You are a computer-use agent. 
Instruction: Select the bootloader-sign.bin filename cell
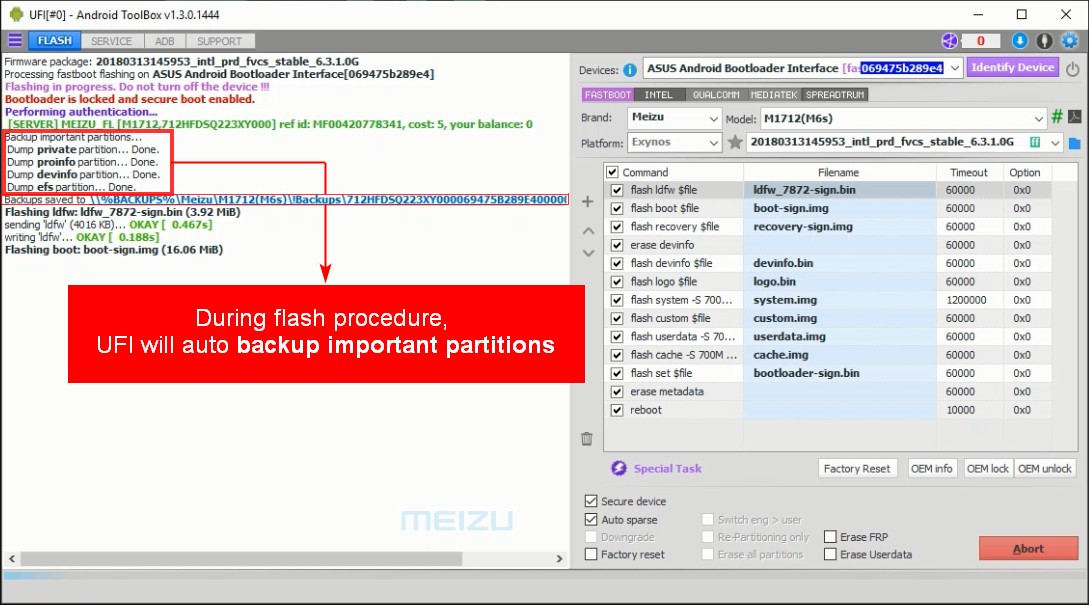tap(839, 374)
